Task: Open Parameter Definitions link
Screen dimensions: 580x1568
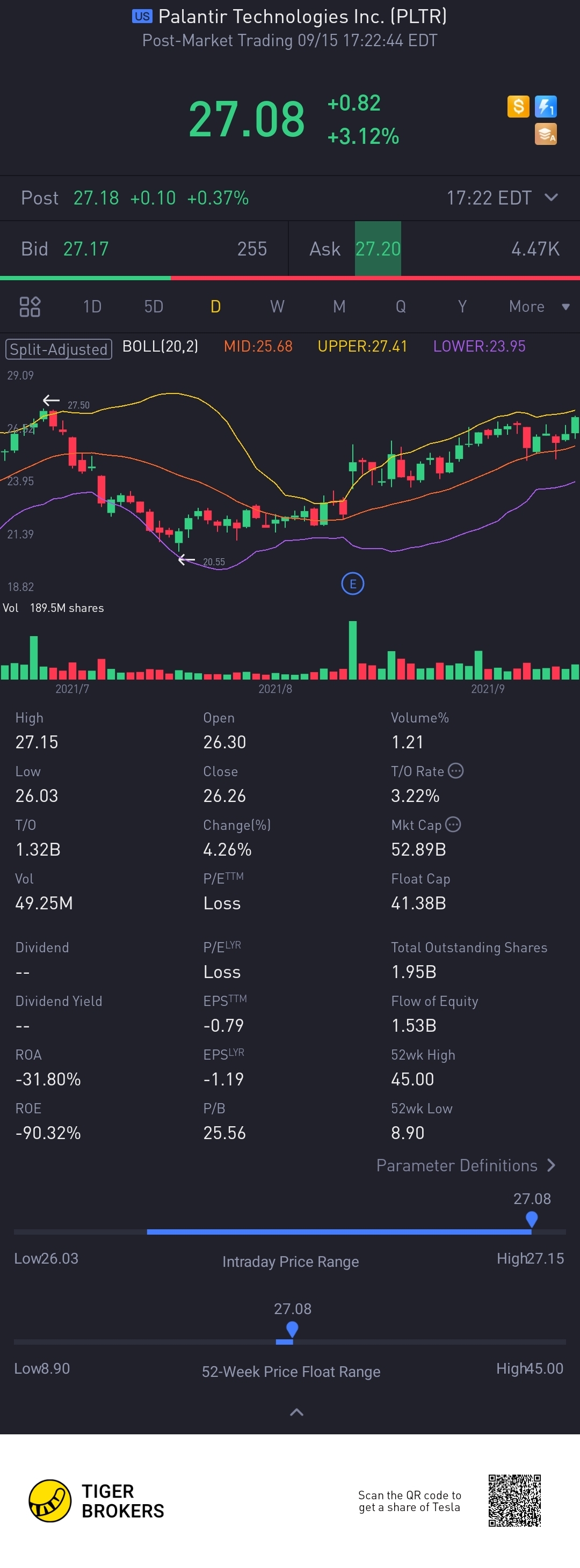Action: pyautogui.click(x=465, y=1165)
